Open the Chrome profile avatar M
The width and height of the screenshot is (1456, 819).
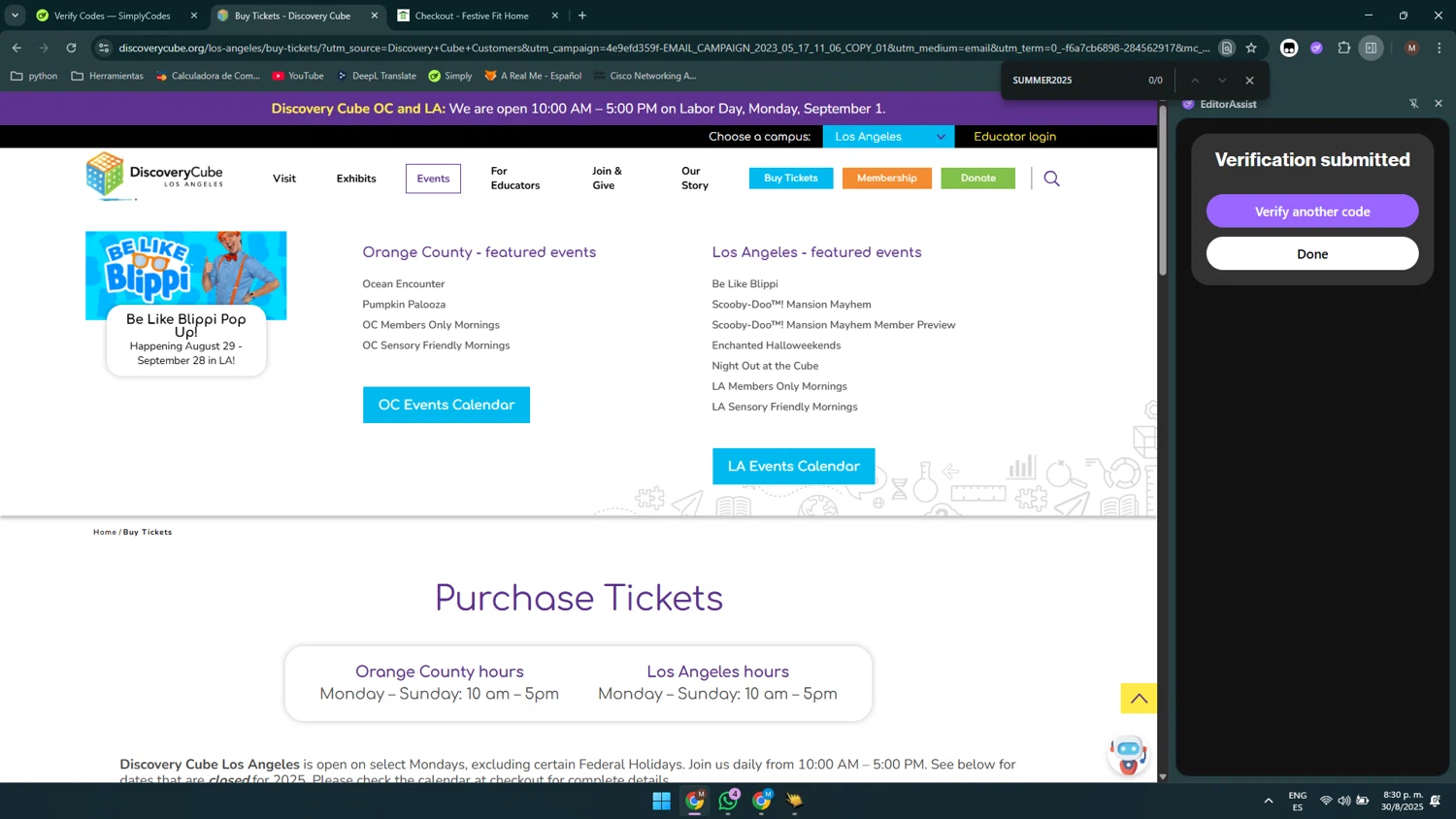(1411, 48)
